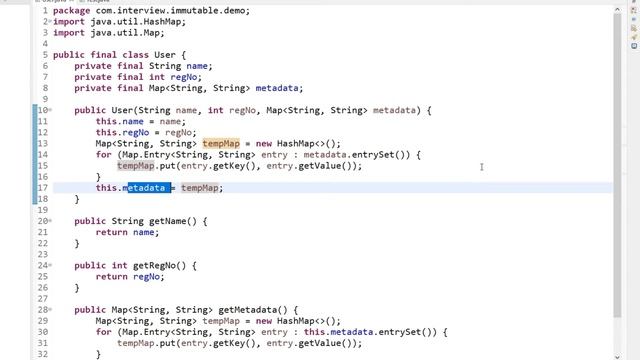Click the highlighted 'tempMap' declaration on line 13
This screenshot has height=360, width=640.
[221, 144]
